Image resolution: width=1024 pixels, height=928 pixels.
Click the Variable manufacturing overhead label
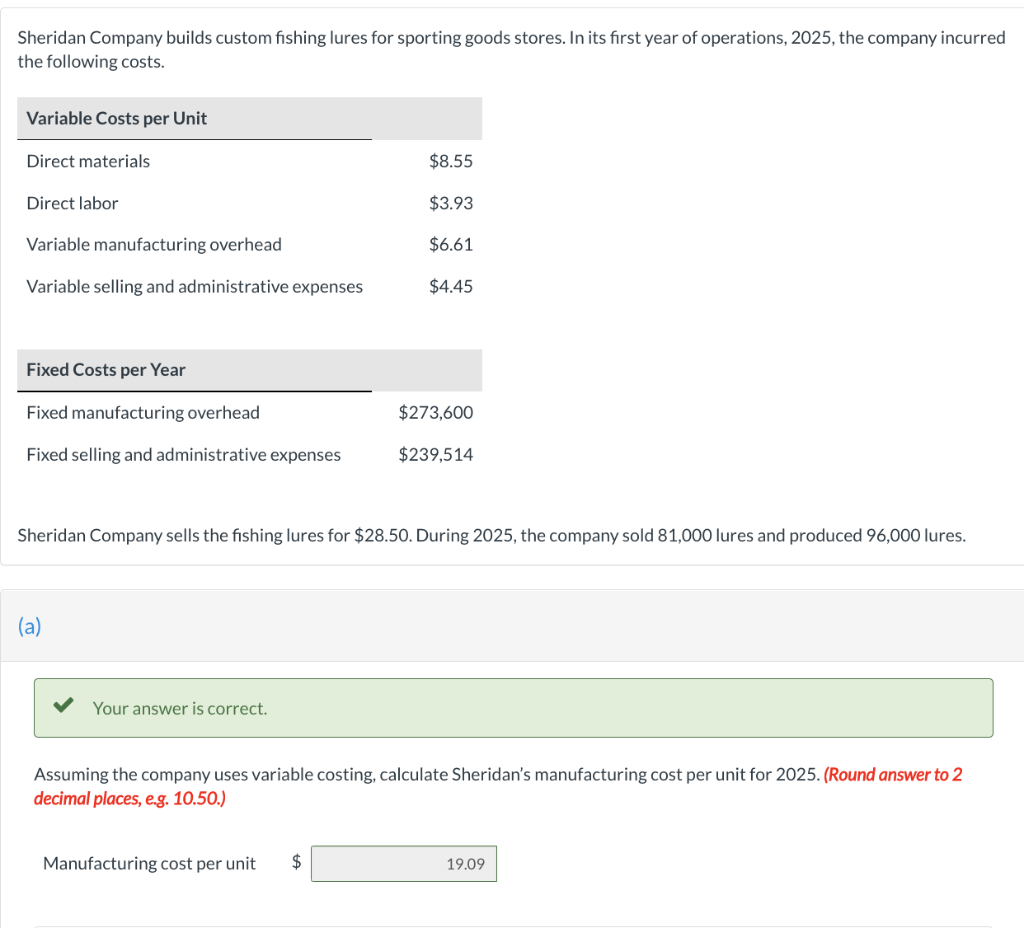click(x=154, y=244)
